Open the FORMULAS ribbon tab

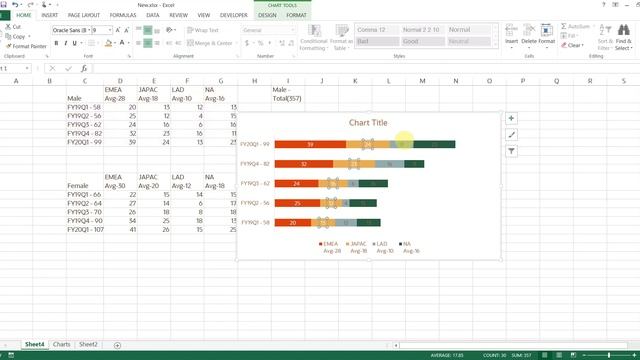tap(123, 15)
